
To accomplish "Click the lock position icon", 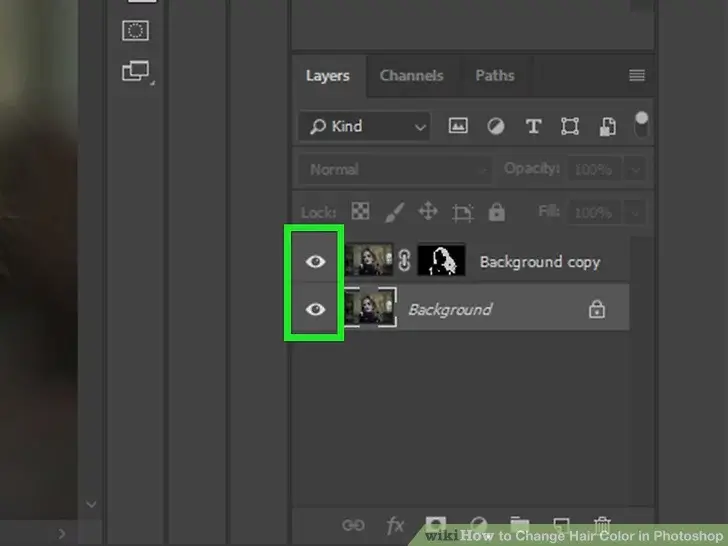I will click(427, 212).
